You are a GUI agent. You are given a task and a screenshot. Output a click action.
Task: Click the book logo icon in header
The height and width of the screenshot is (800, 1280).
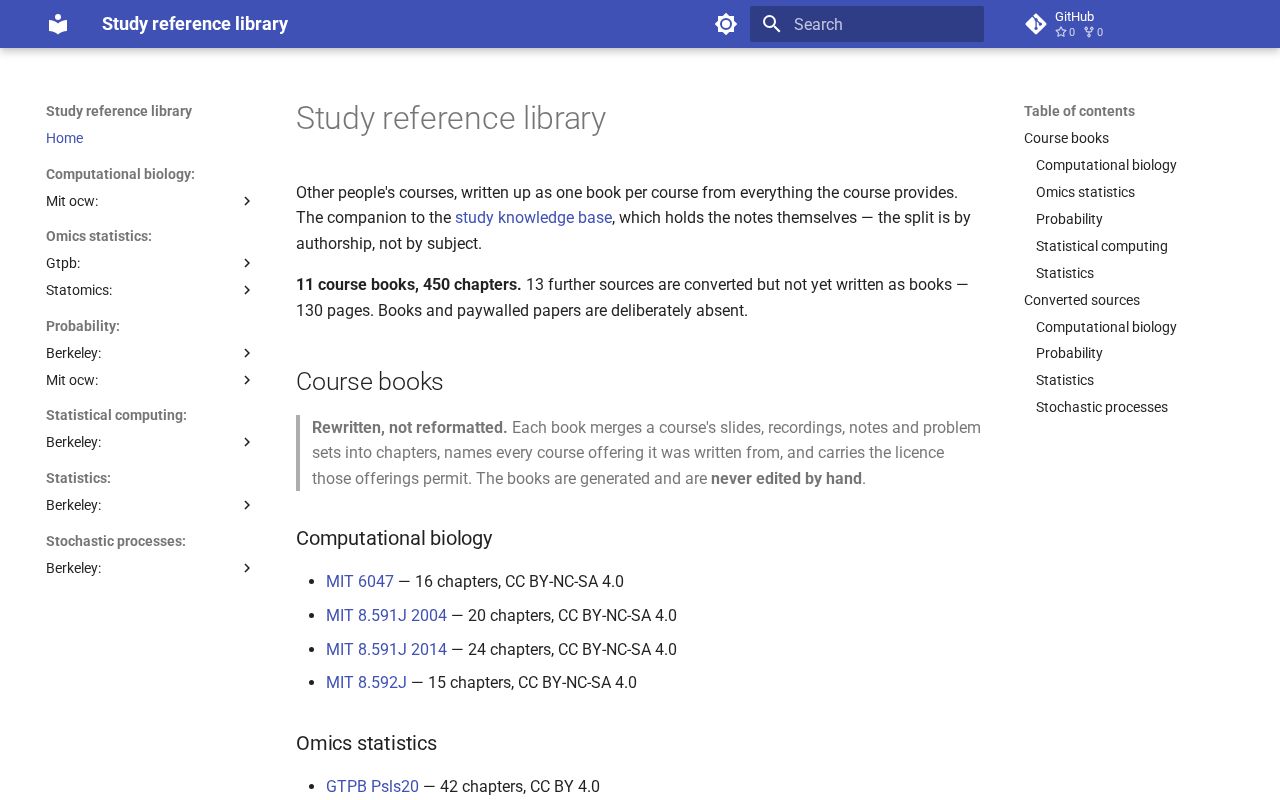[x=58, y=24]
